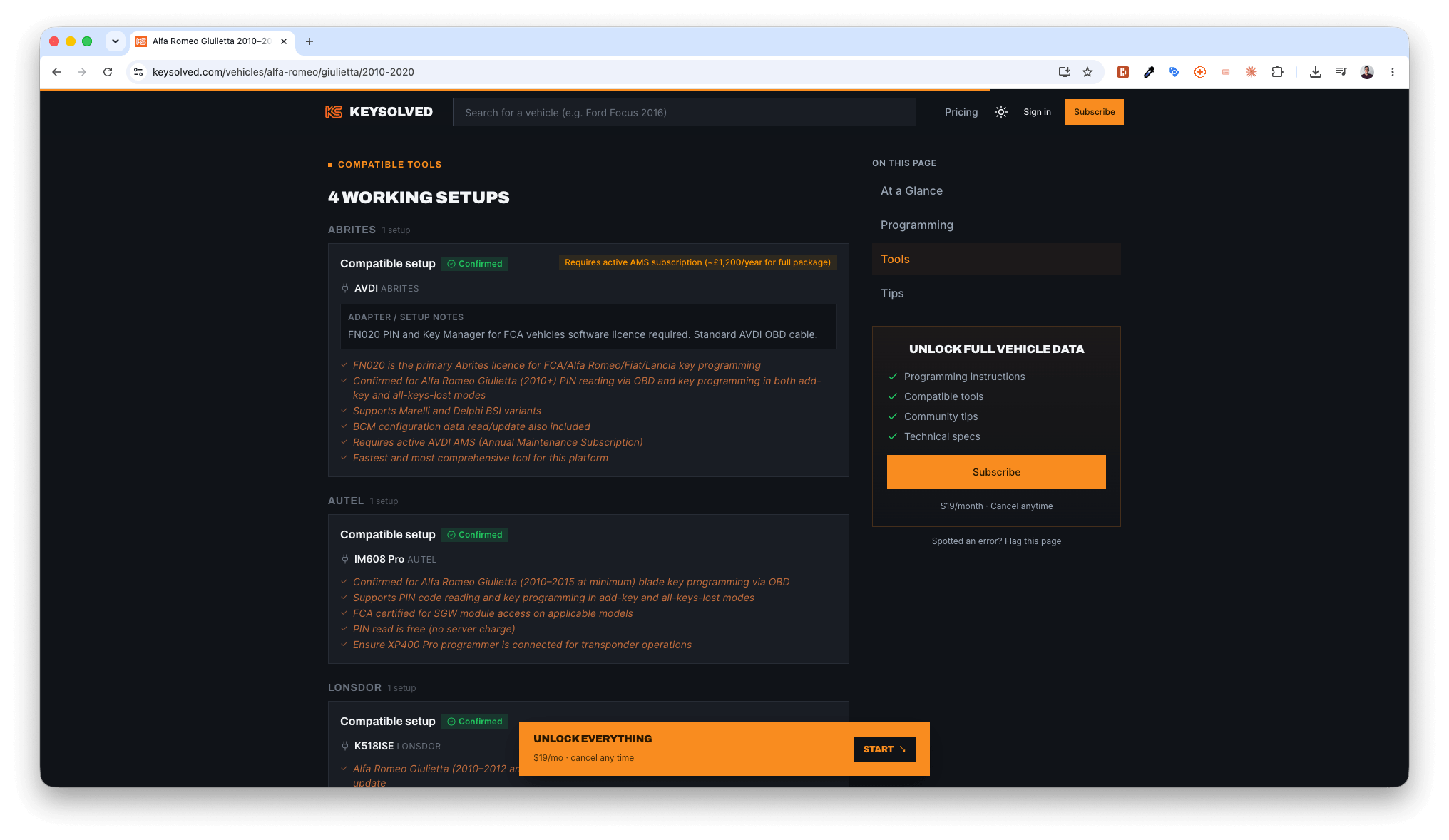Click the eyedropper extension icon
The width and height of the screenshot is (1449, 840).
click(x=1149, y=72)
